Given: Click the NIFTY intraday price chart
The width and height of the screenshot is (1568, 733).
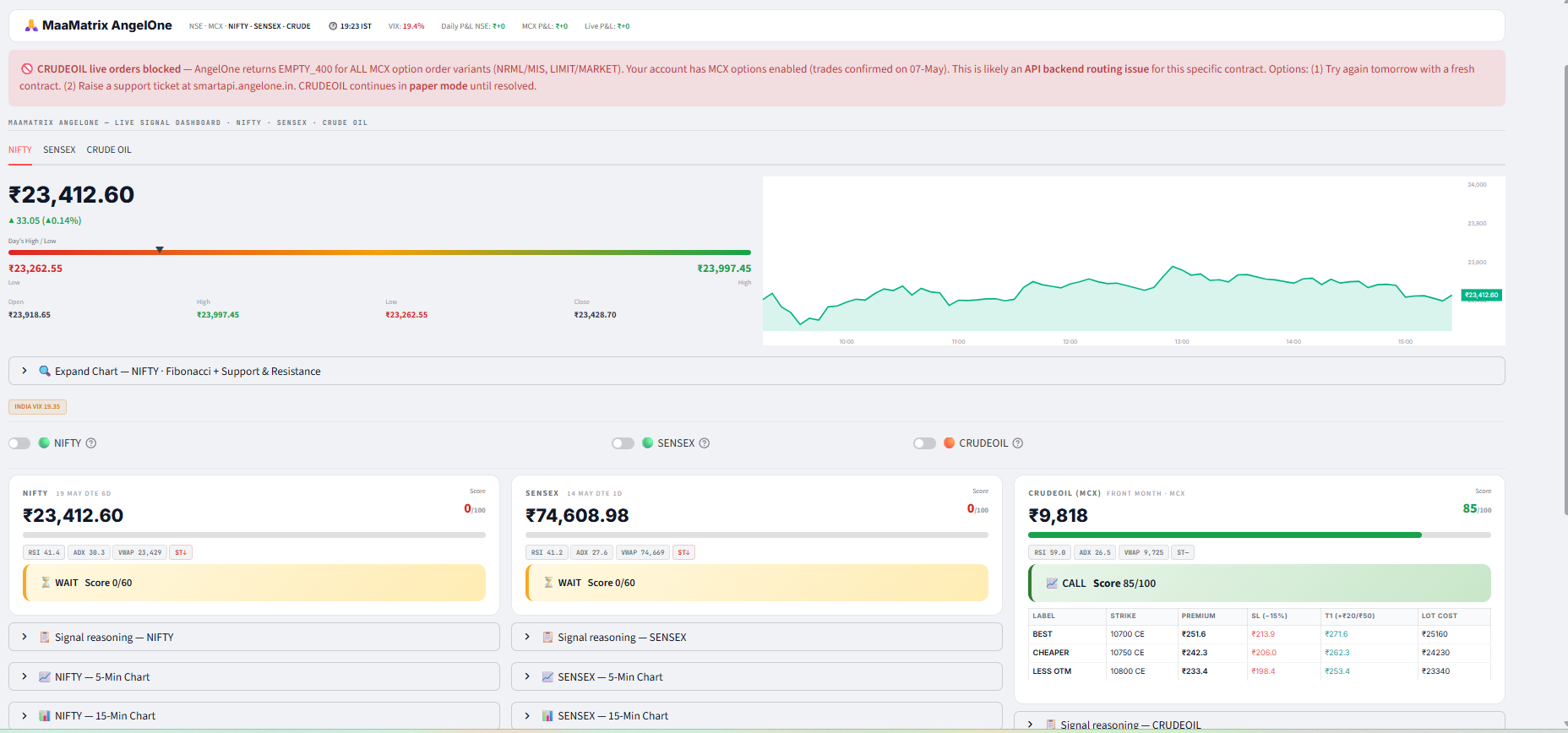Looking at the screenshot, I should (1134, 261).
